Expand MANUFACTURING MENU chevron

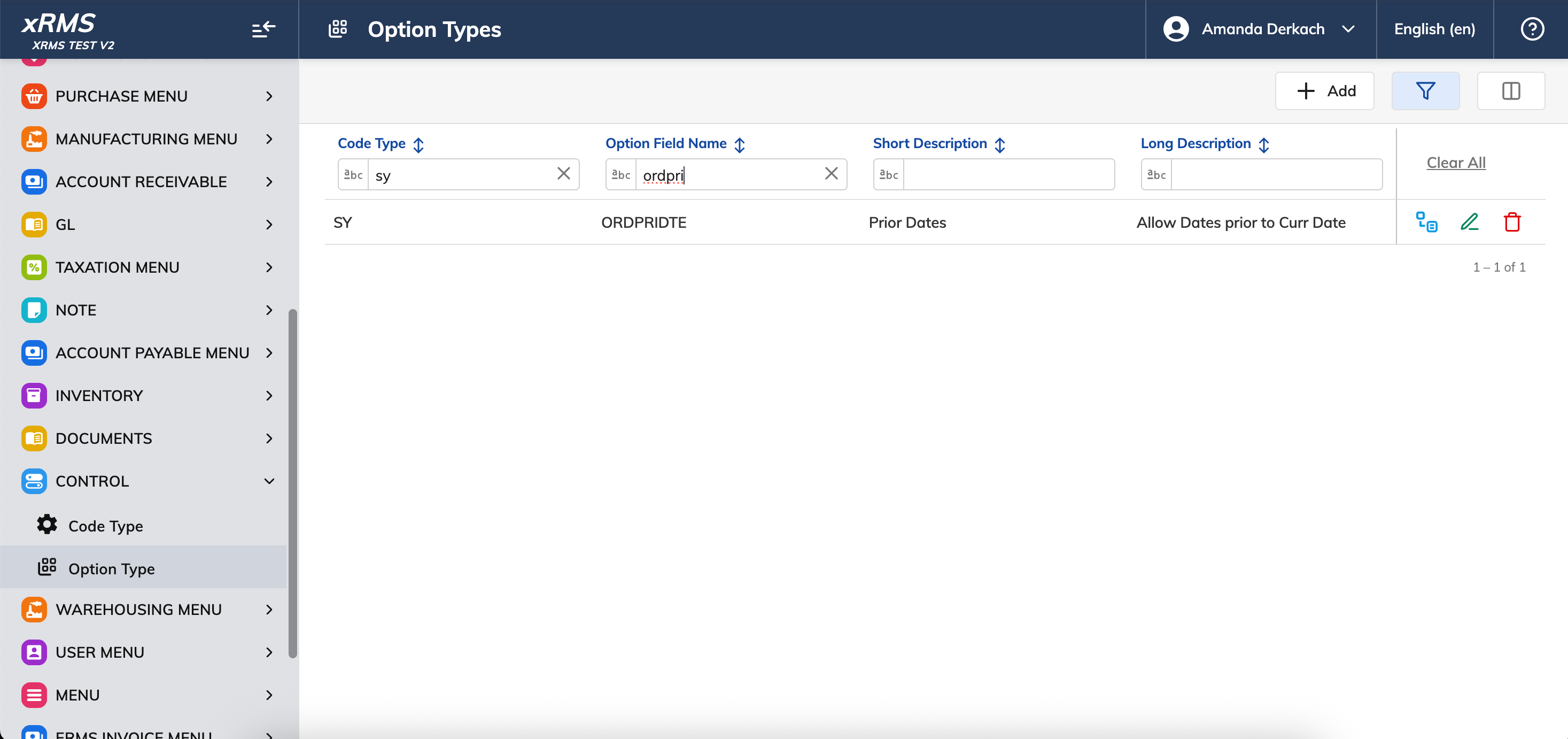coord(269,139)
